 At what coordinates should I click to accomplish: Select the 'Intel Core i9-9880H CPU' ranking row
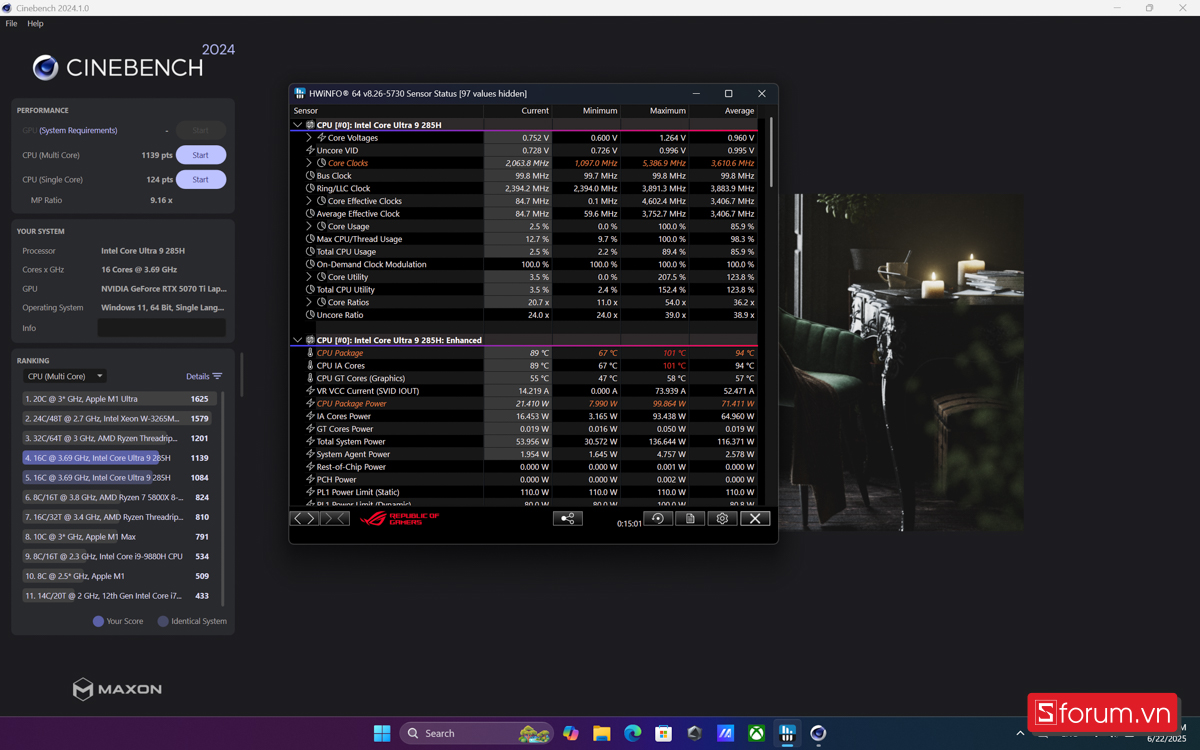point(119,556)
